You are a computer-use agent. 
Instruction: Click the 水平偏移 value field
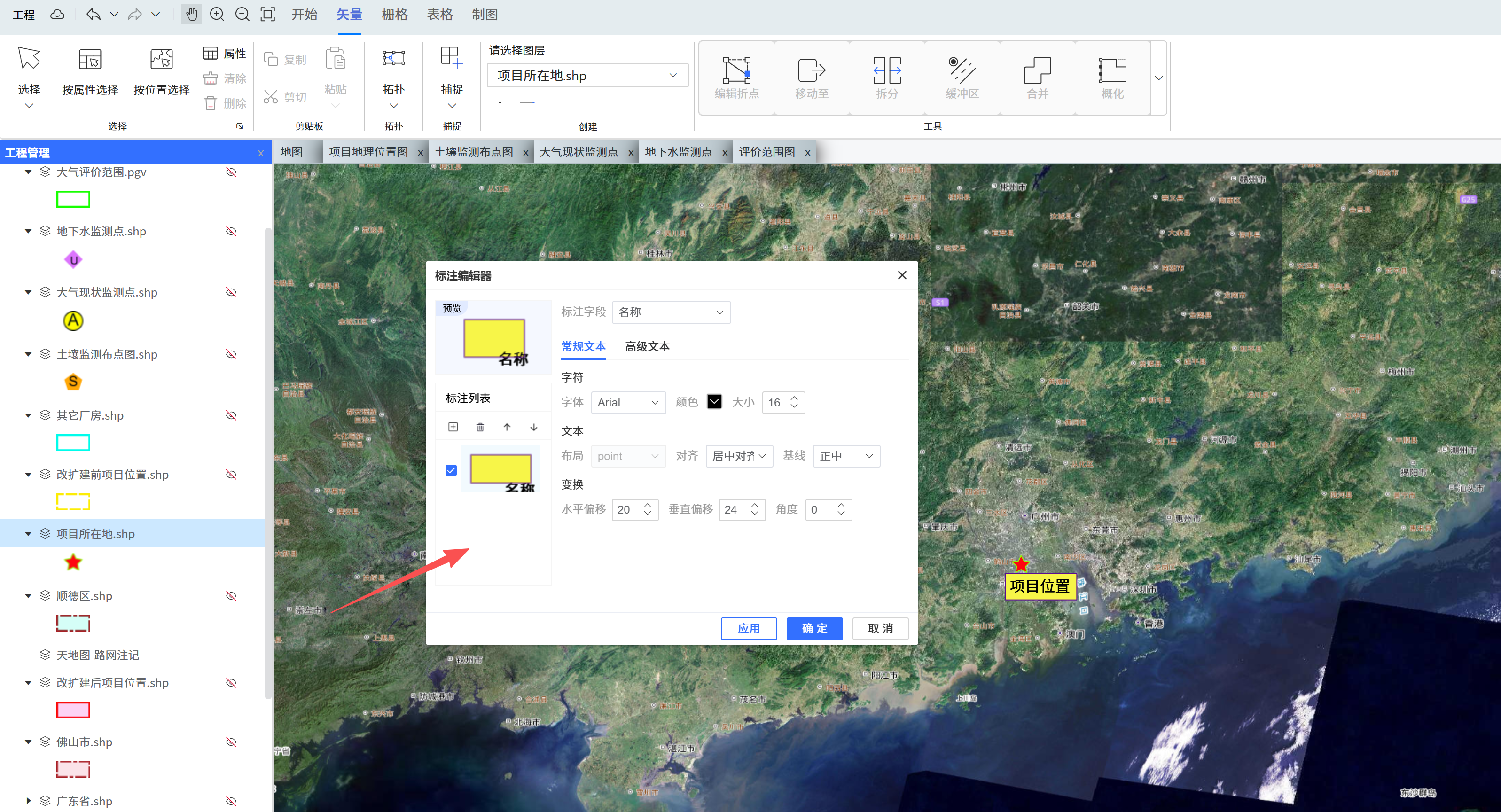(635, 510)
